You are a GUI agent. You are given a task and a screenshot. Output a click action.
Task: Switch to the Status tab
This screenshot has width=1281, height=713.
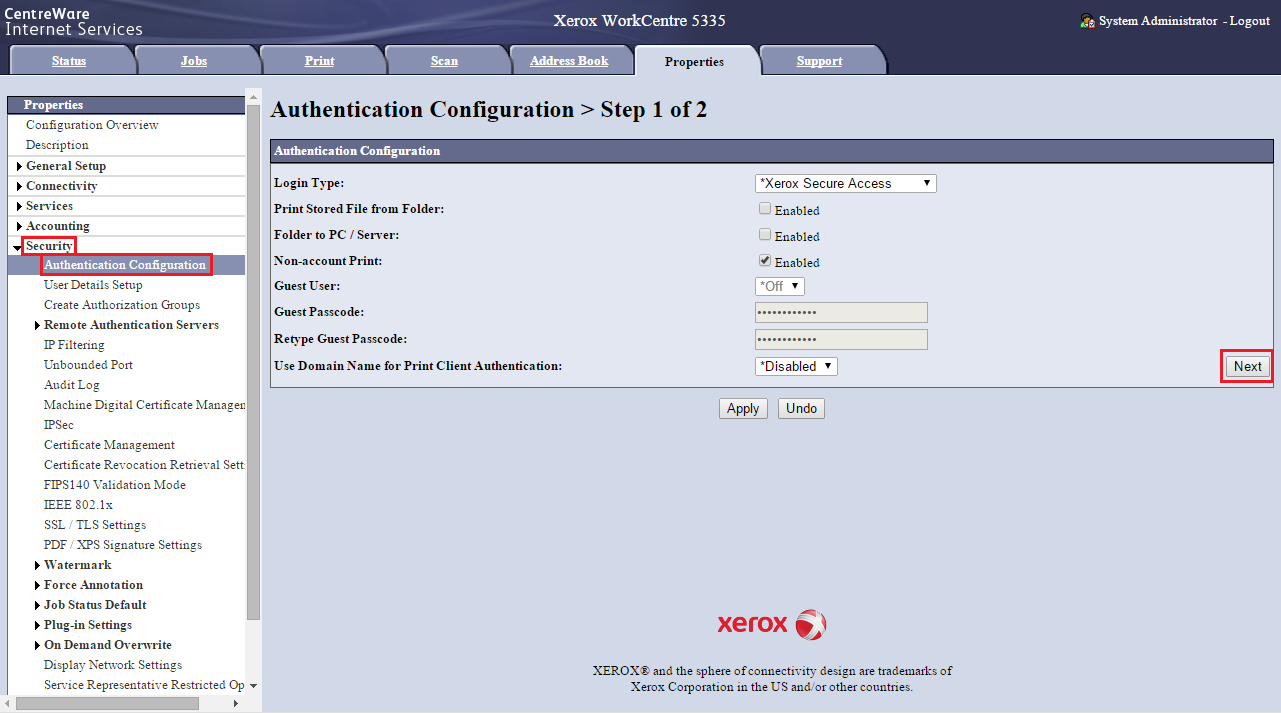pos(69,61)
